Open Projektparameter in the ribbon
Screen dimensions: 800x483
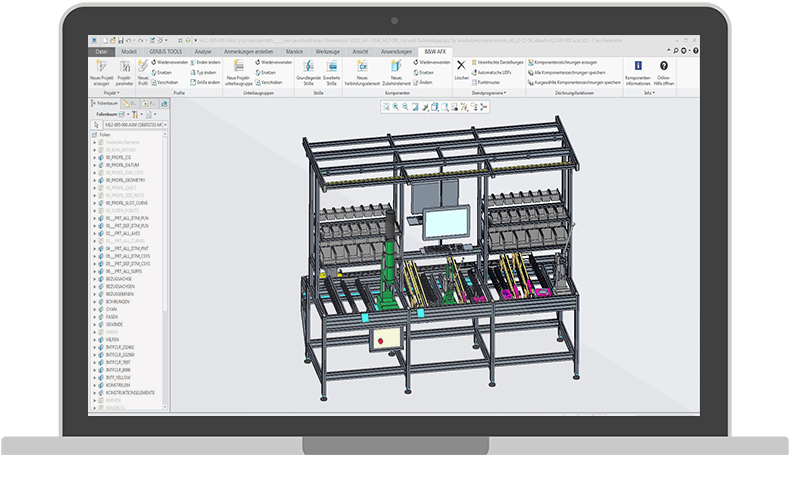[125, 66]
